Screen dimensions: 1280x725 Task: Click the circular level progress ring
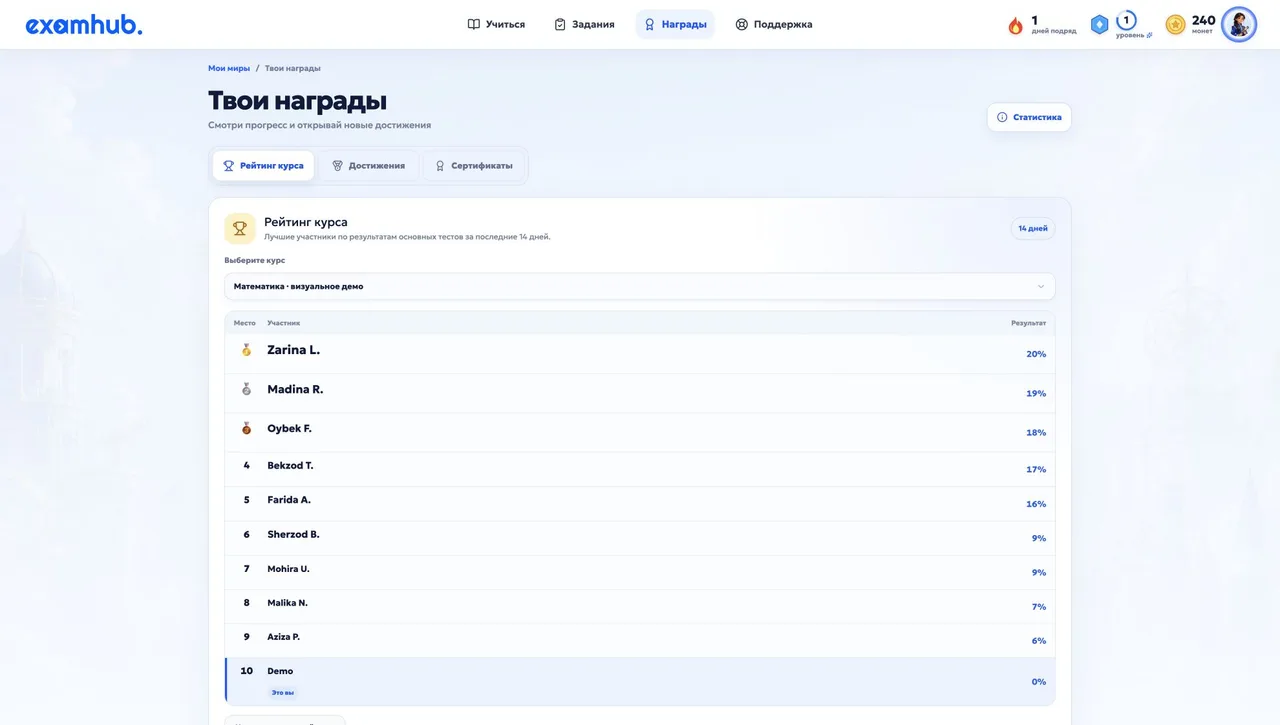1126,20
